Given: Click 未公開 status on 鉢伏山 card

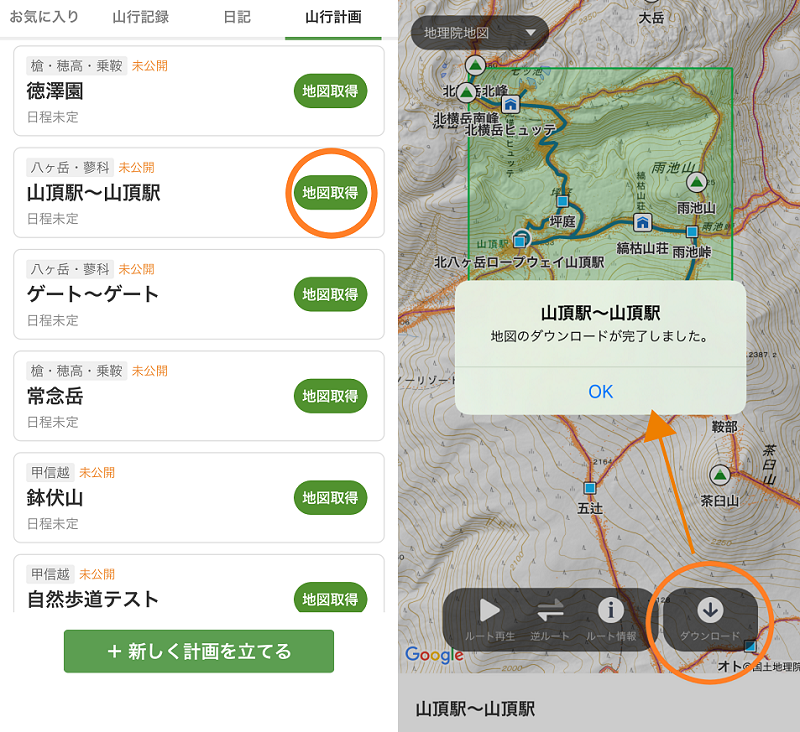Looking at the screenshot, I should coord(97,472).
